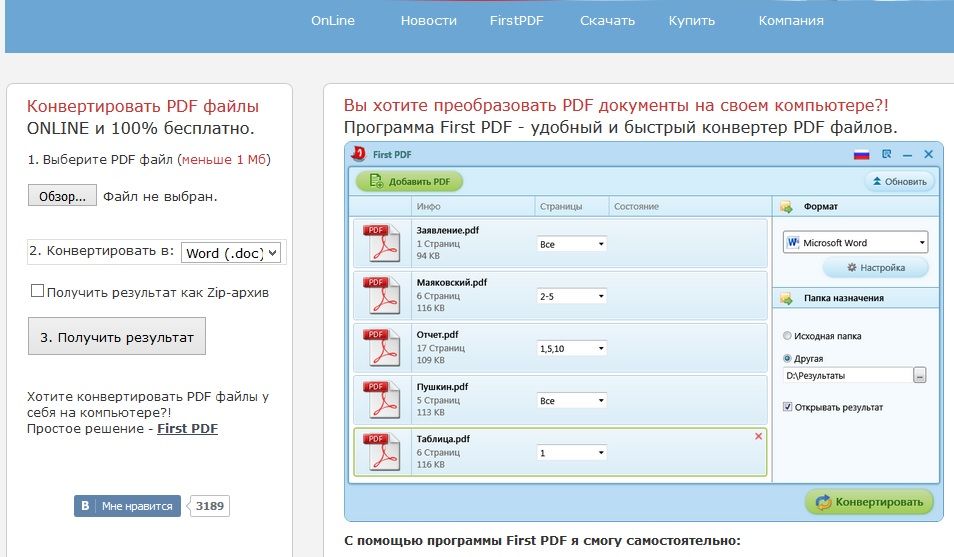Image resolution: width=954 pixels, height=557 pixels.
Task: Open the Скачать menu item
Action: (x=607, y=21)
